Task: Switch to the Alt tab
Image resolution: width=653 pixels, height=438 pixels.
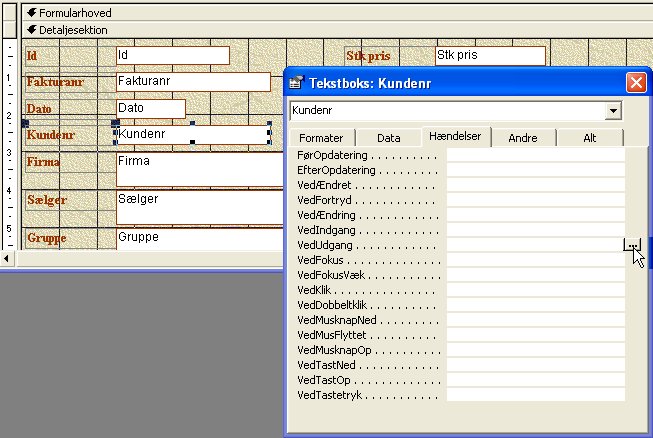Action: point(590,138)
